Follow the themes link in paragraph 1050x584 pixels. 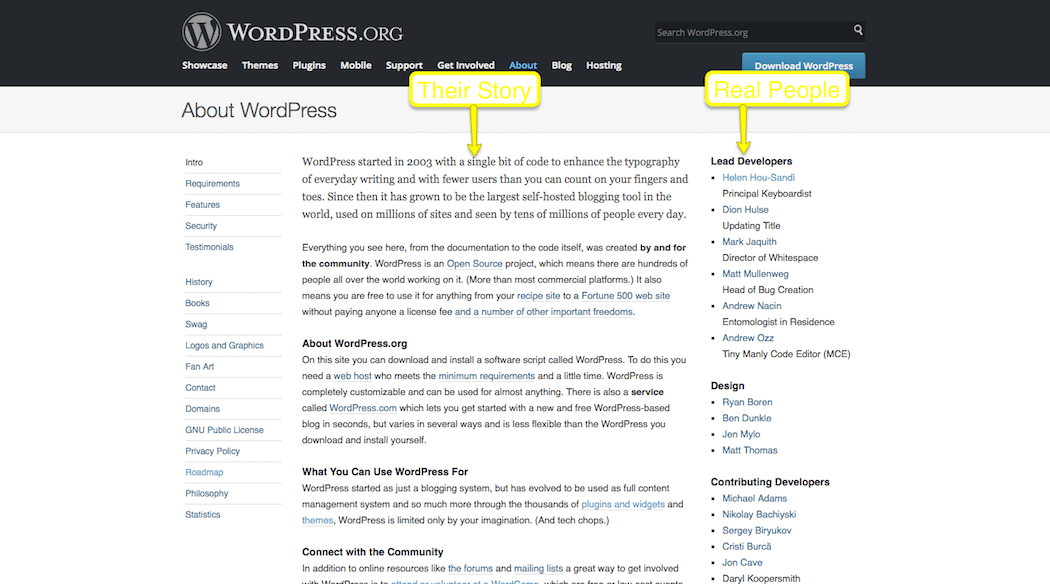[x=317, y=521]
